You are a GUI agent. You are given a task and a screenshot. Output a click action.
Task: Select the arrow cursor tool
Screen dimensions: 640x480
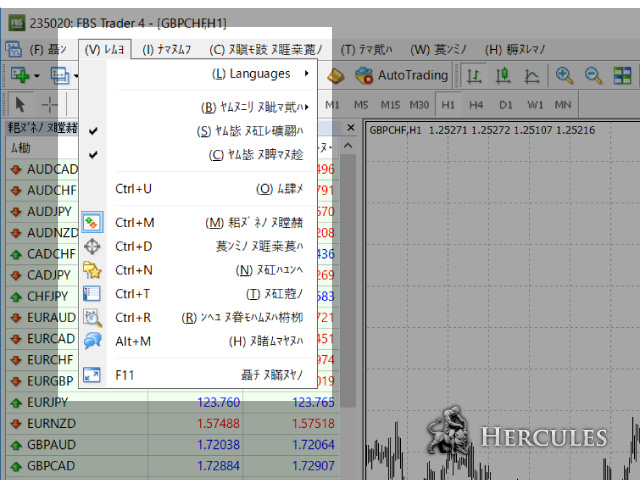[x=20, y=104]
